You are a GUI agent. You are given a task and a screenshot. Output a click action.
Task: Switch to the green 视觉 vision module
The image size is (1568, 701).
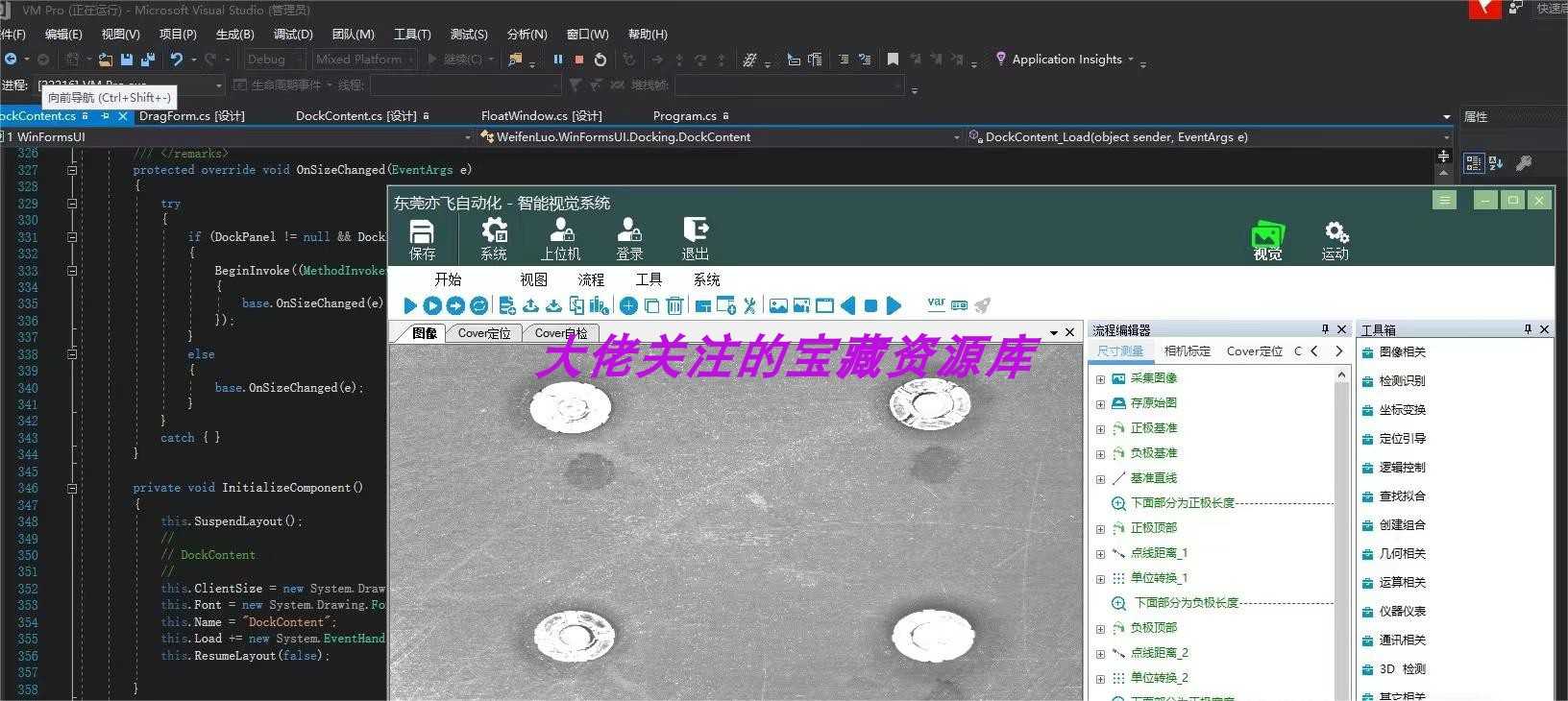tap(1267, 240)
